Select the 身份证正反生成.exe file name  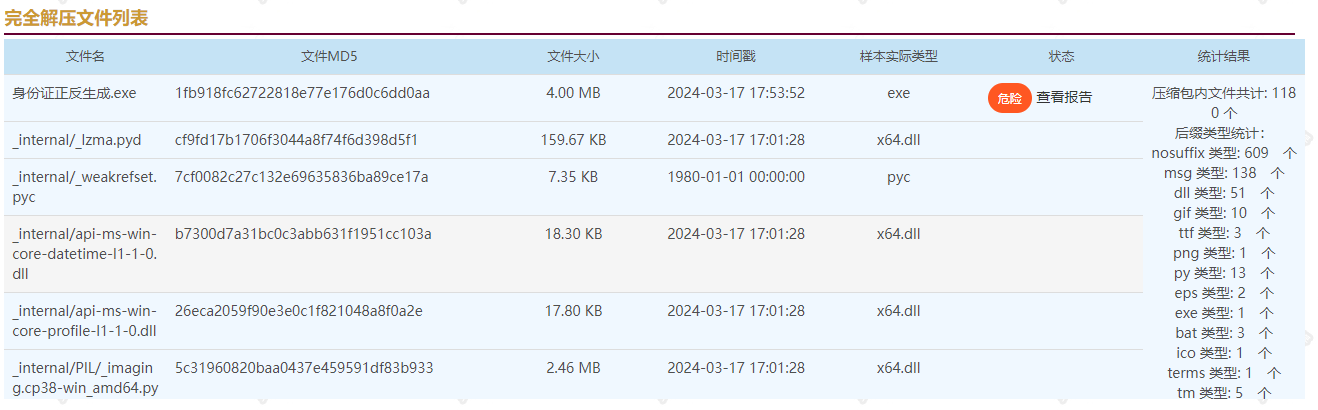coord(74,93)
